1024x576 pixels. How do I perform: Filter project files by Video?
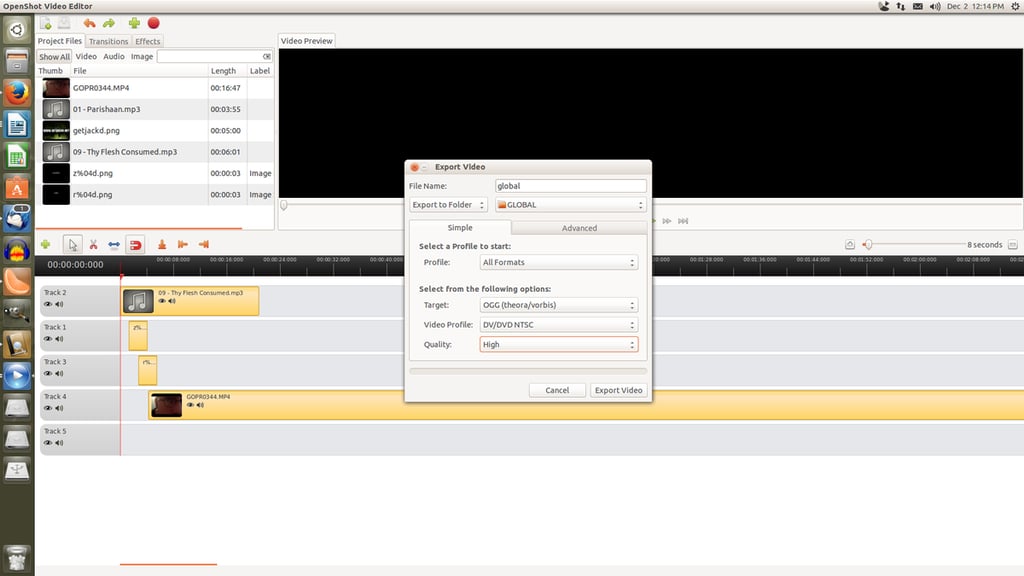tap(86, 56)
